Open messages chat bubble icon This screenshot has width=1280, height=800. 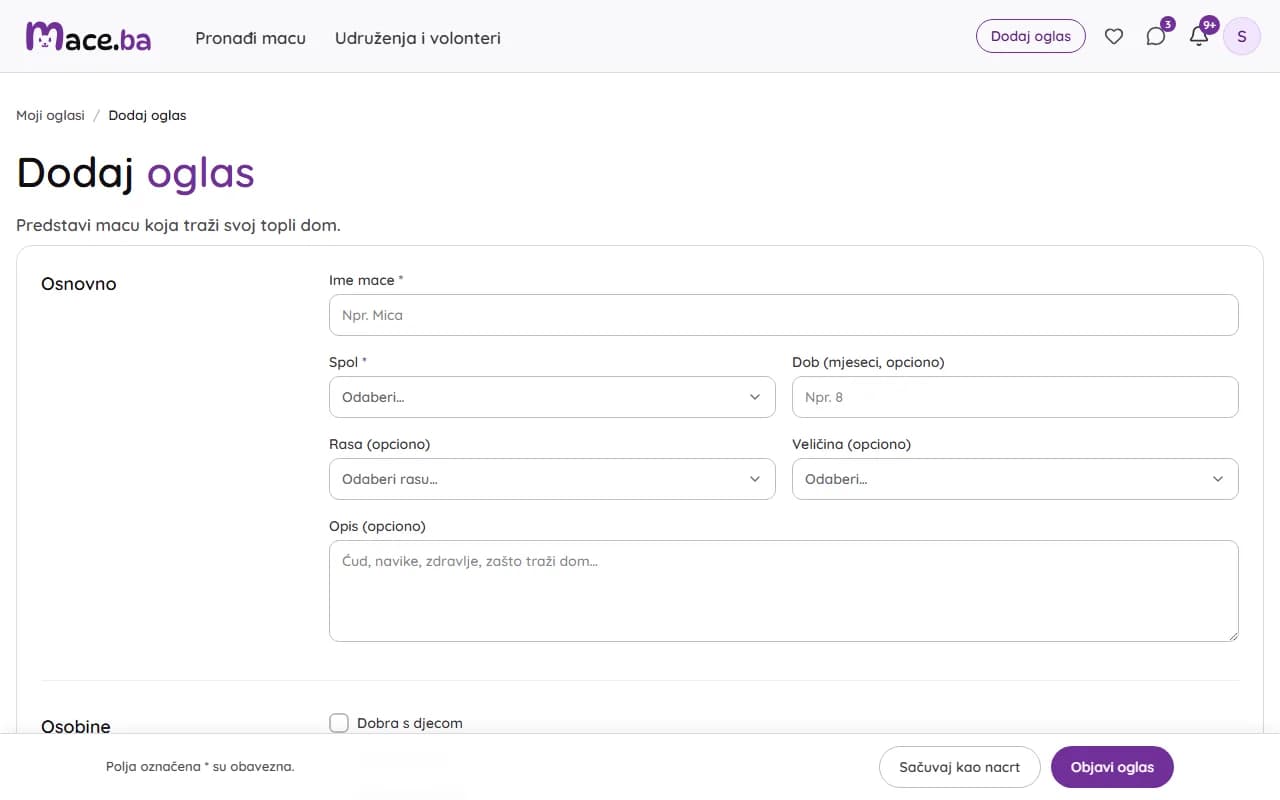point(1156,37)
